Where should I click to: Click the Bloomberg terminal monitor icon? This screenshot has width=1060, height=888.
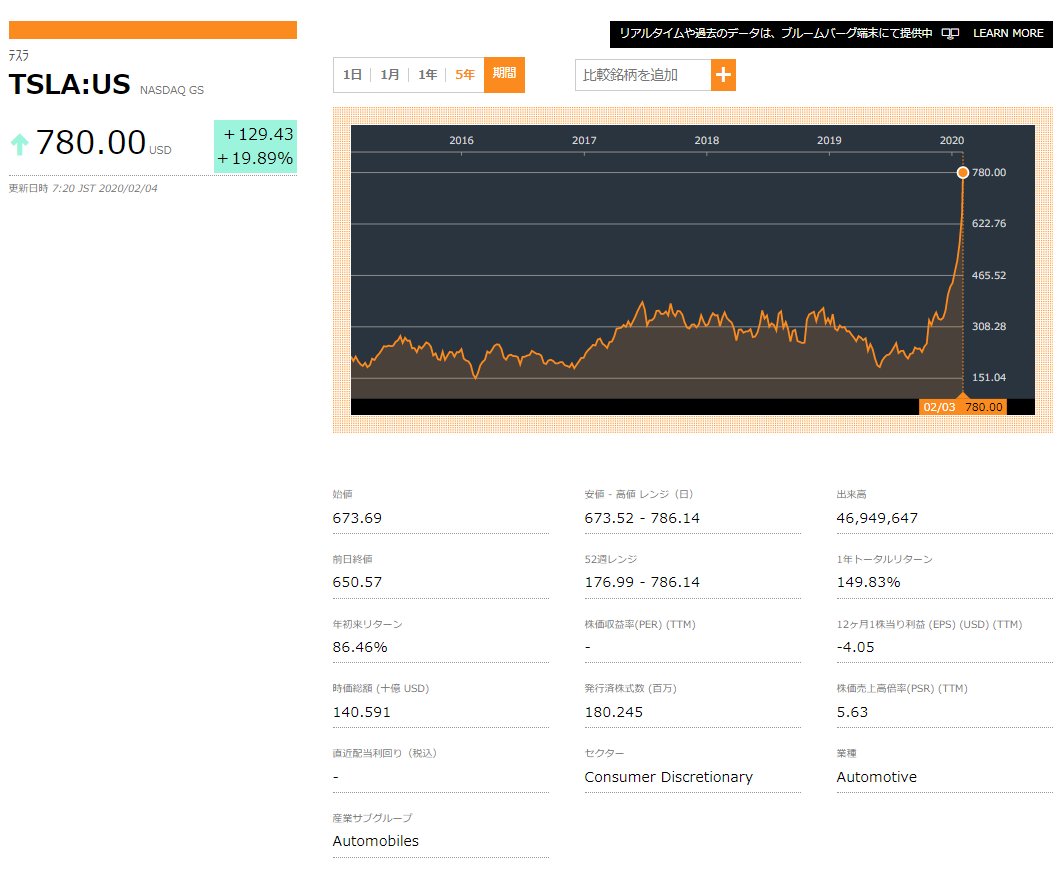click(x=950, y=33)
